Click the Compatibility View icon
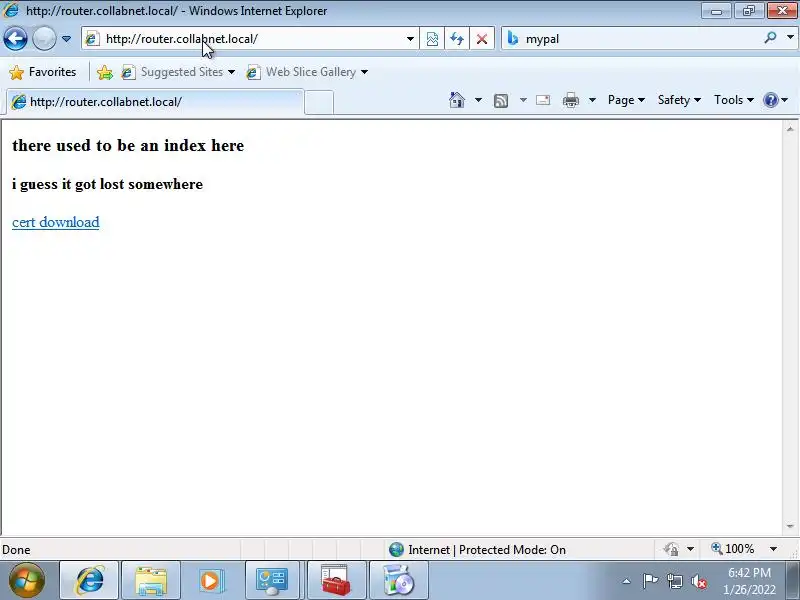800x600 pixels. pos(432,39)
